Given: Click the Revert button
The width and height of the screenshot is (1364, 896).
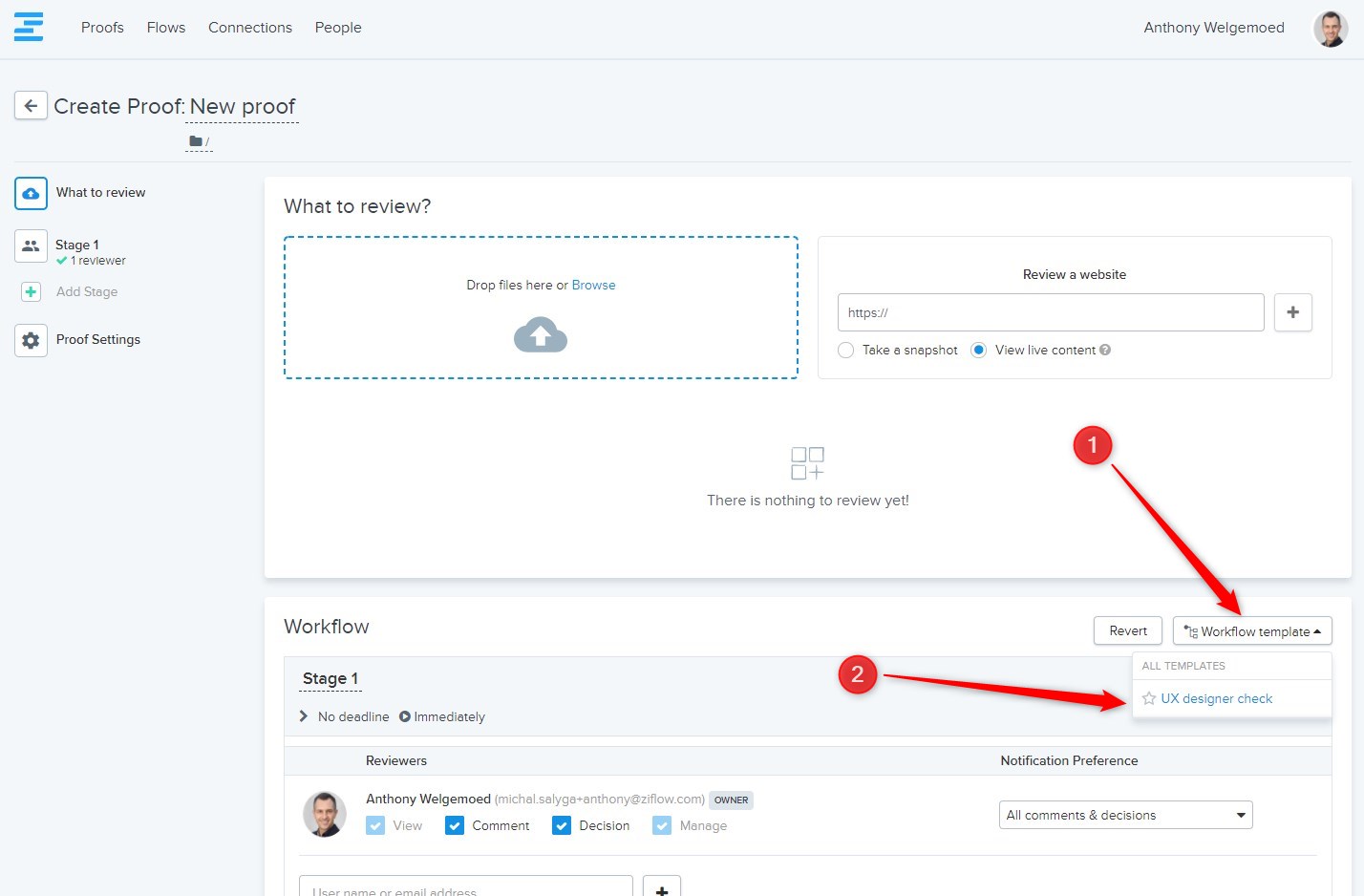Looking at the screenshot, I should click(x=1127, y=631).
